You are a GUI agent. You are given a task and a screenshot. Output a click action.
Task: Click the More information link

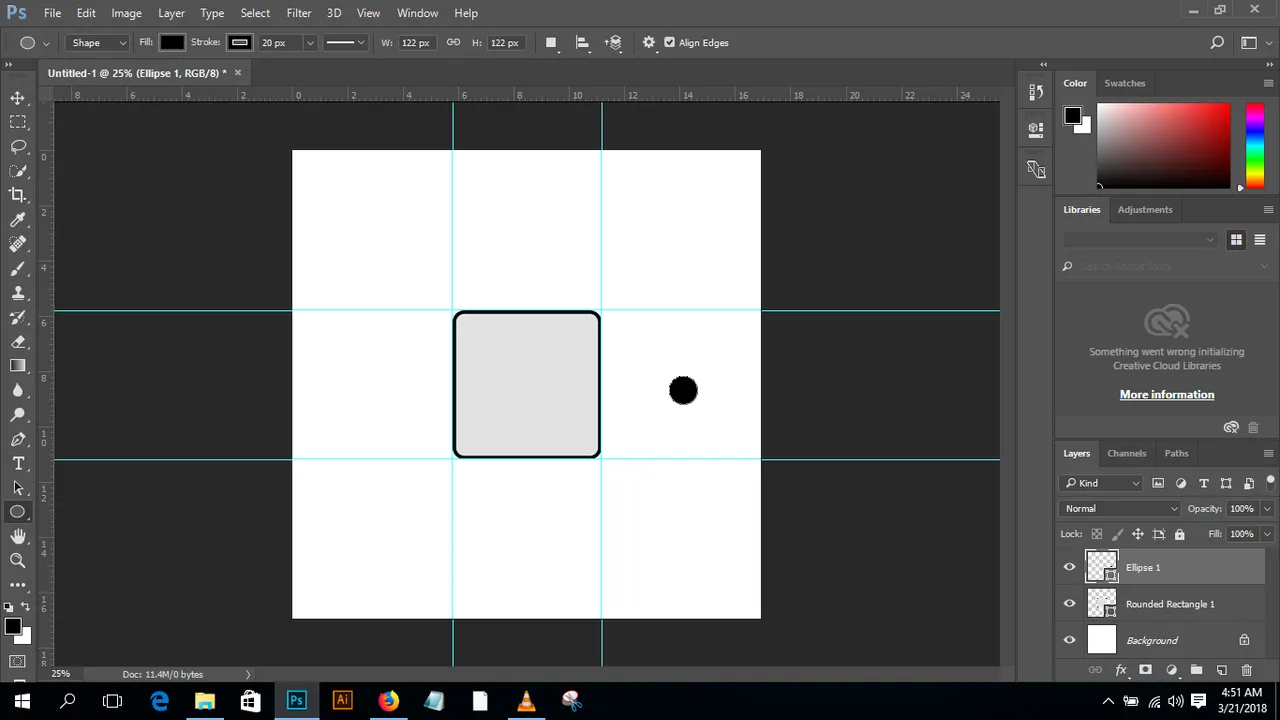[x=1167, y=394]
